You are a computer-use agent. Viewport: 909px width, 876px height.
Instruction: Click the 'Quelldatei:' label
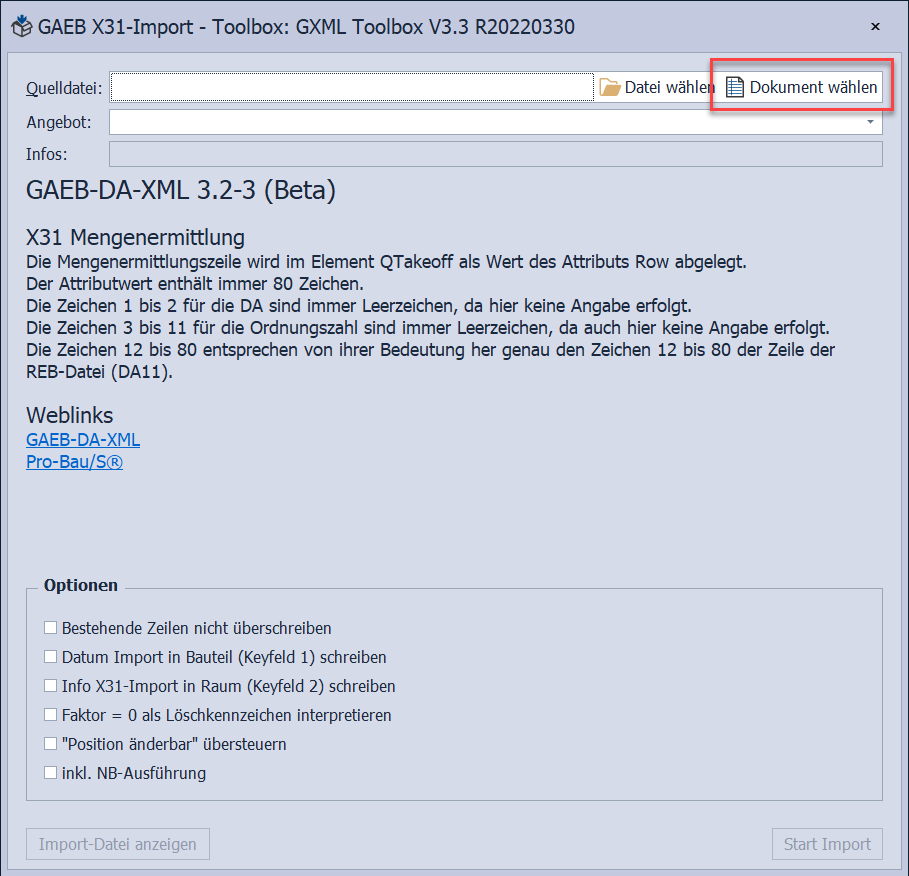click(64, 88)
